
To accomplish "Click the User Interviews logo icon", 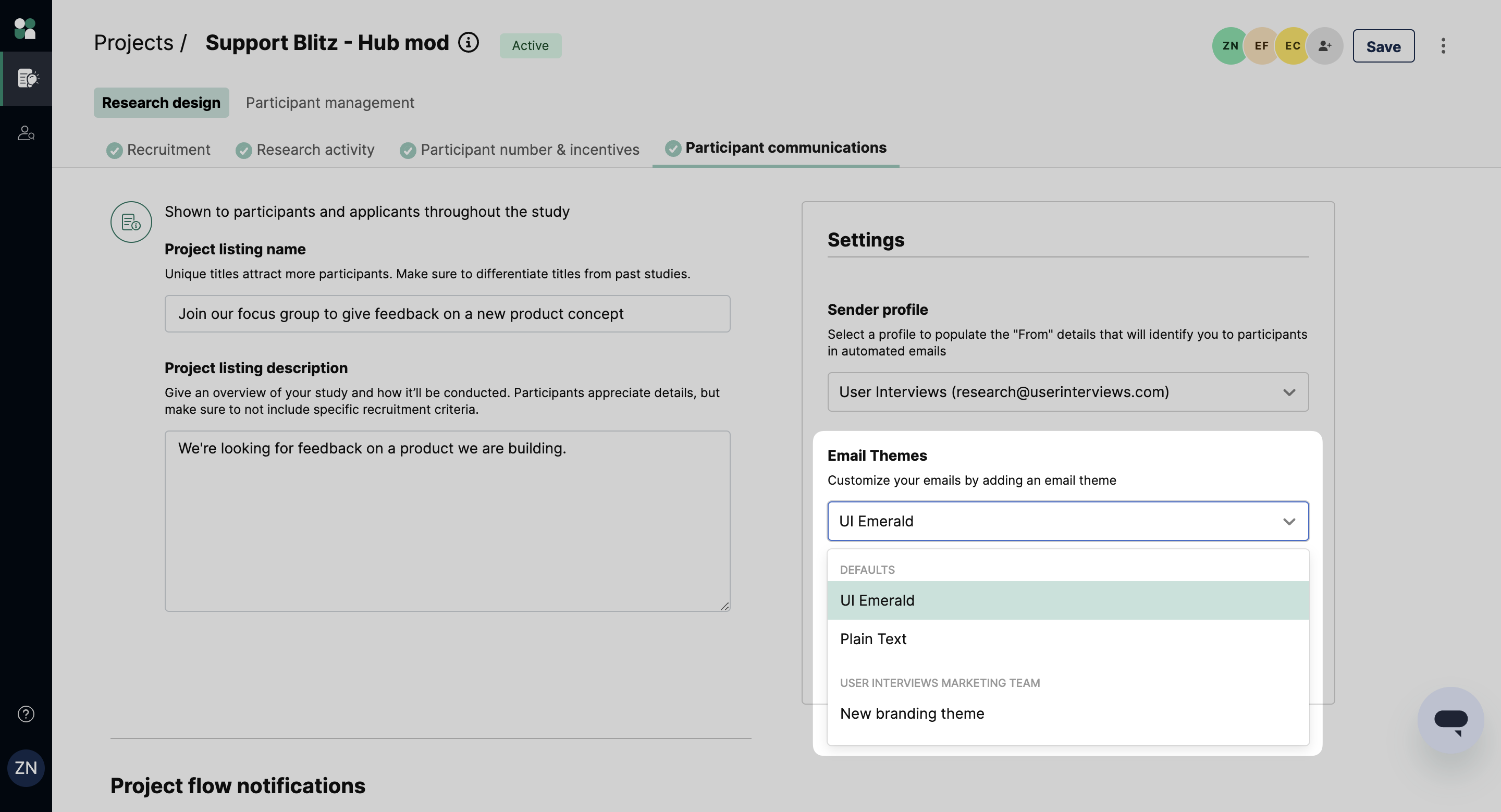I will (x=25, y=28).
